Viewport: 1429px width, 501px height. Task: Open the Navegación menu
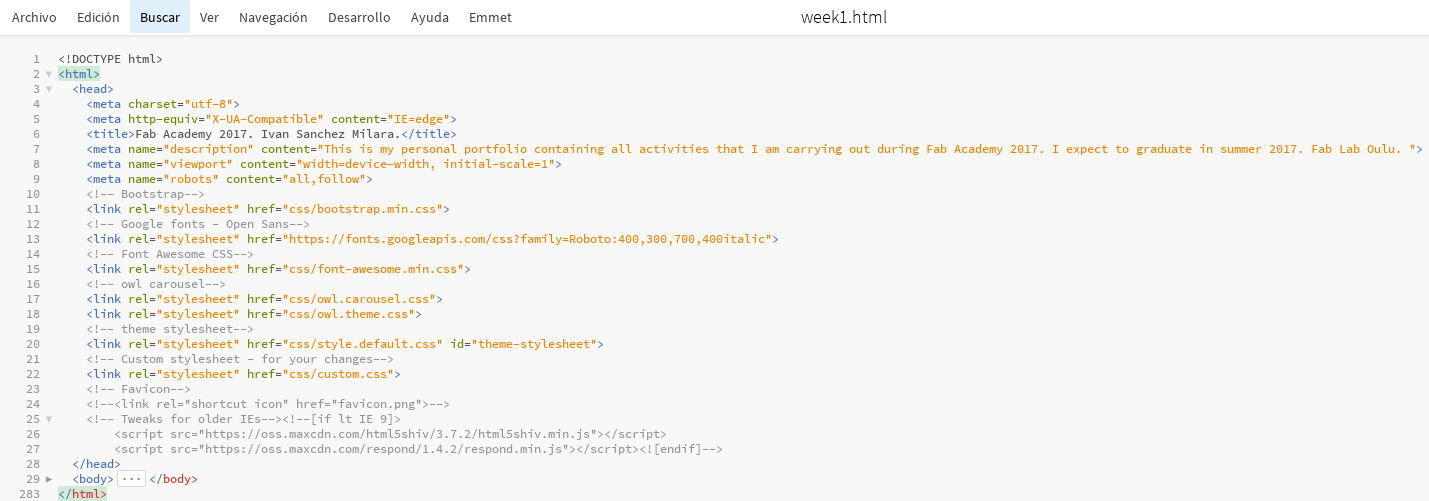tap(273, 17)
